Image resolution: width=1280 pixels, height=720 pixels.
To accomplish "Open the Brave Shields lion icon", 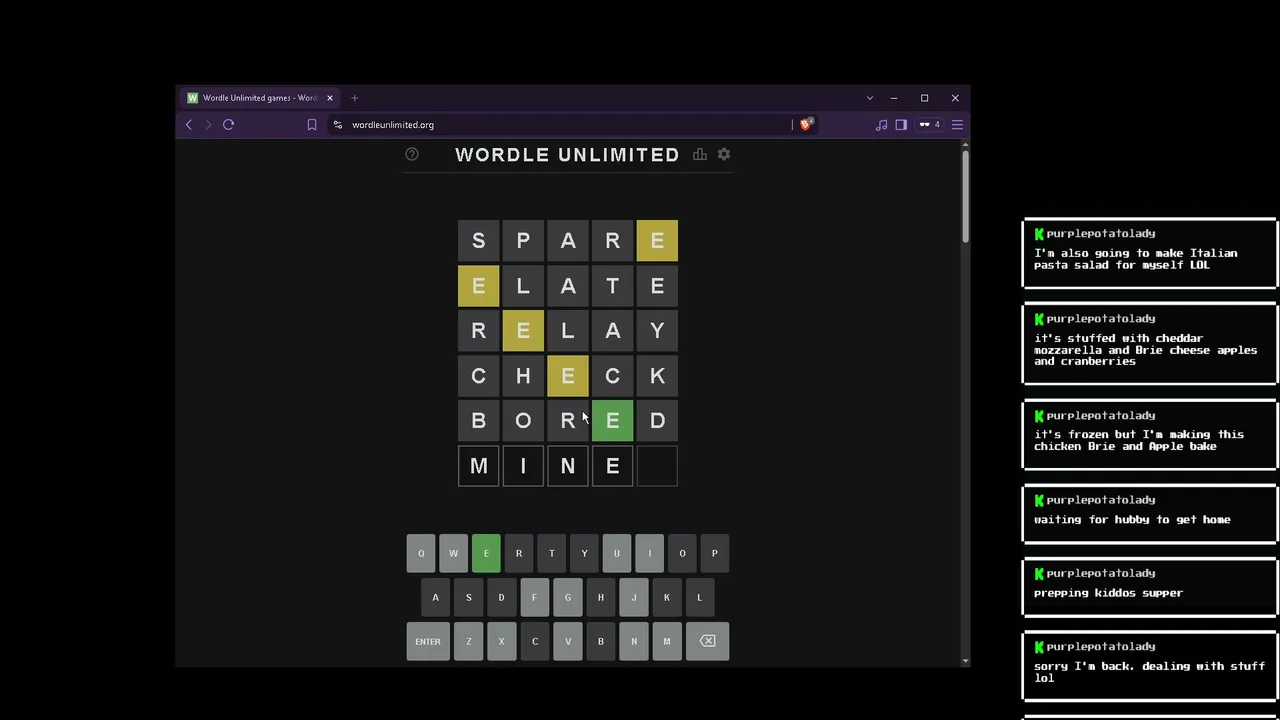I will [807, 124].
